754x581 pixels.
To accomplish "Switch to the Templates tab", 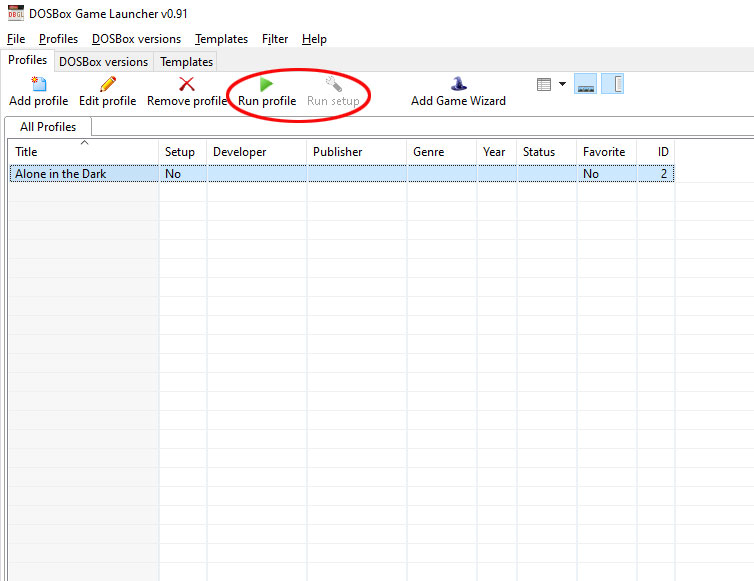I will (x=186, y=62).
